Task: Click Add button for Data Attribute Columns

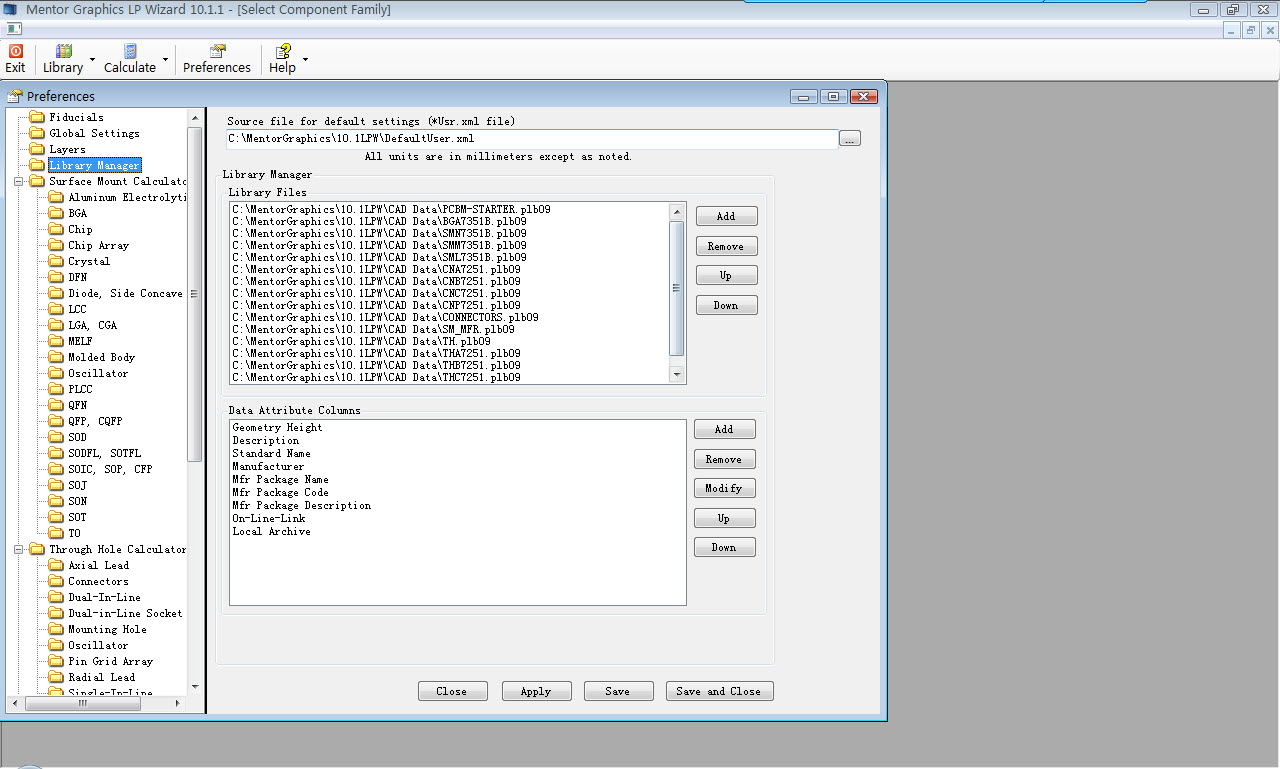Action: pyautogui.click(x=724, y=429)
